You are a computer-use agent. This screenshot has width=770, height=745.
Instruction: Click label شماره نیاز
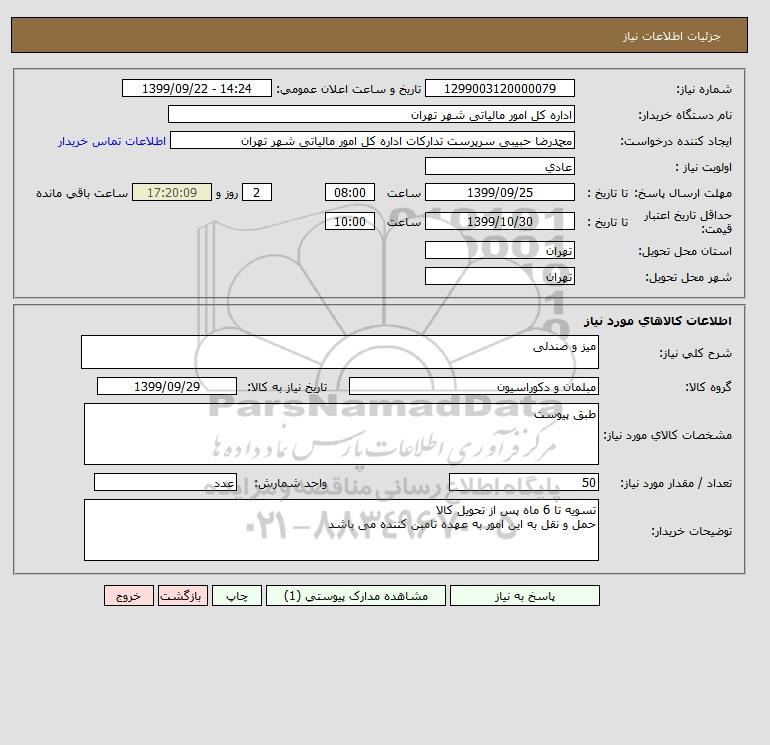point(704,89)
